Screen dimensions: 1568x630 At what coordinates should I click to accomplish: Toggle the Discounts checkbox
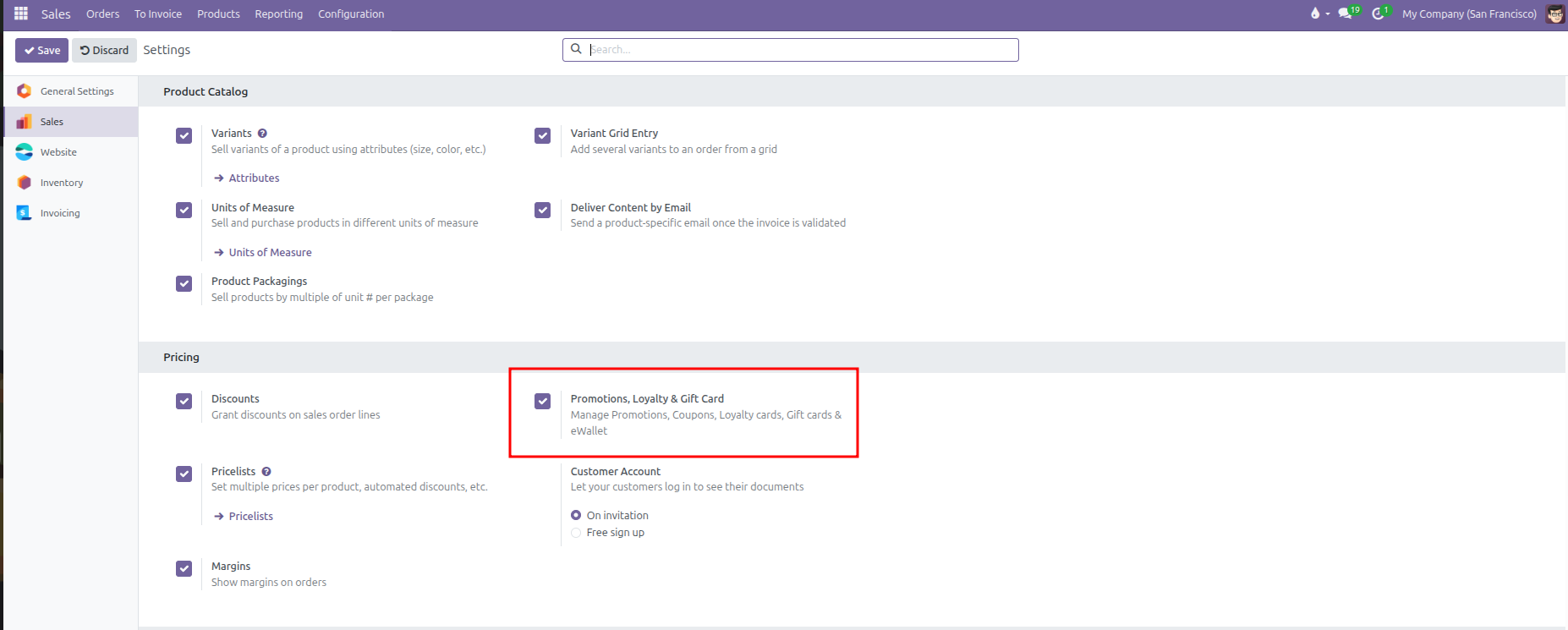pyautogui.click(x=184, y=401)
